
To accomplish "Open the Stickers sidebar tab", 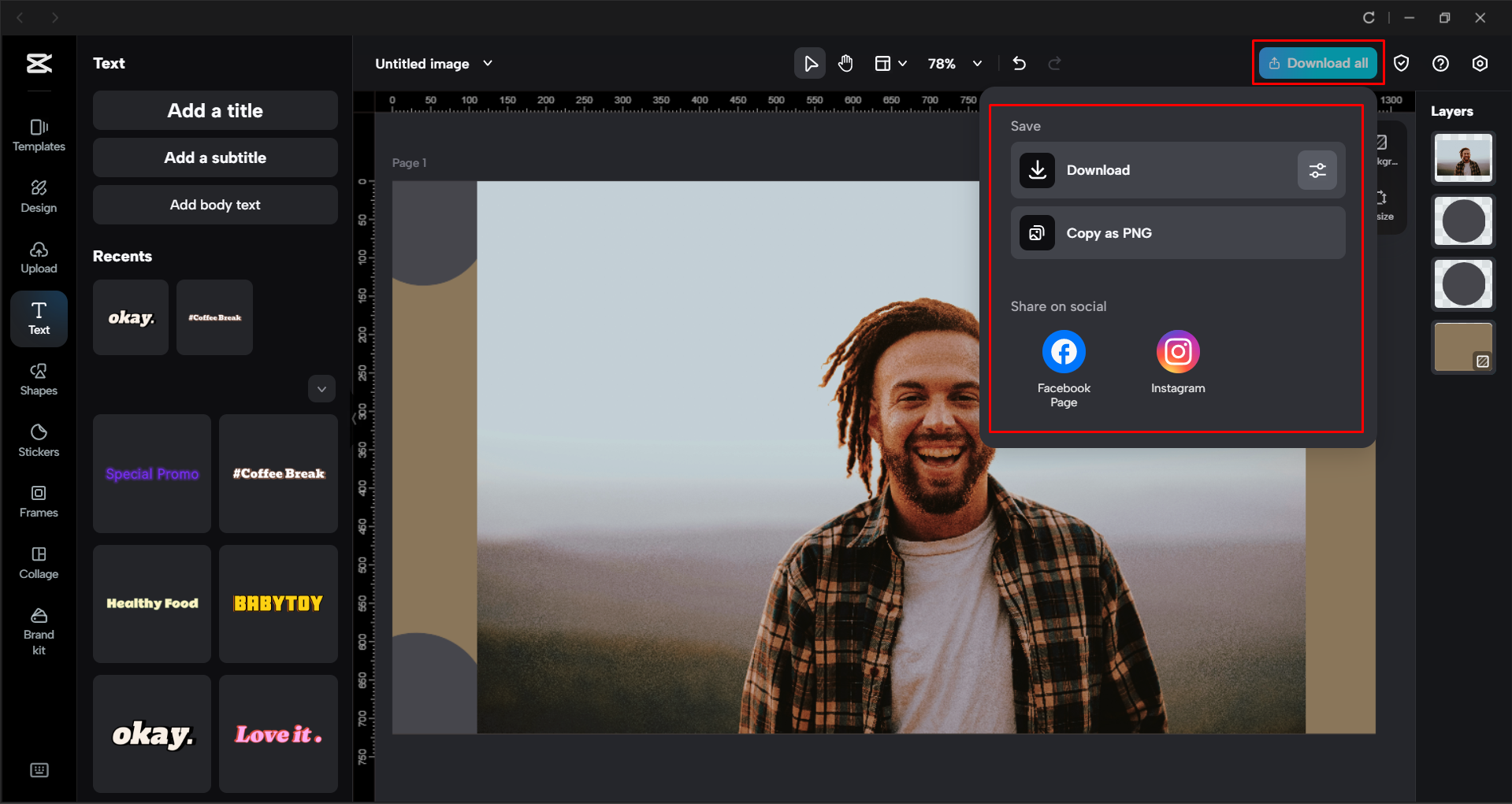I will click(x=39, y=440).
